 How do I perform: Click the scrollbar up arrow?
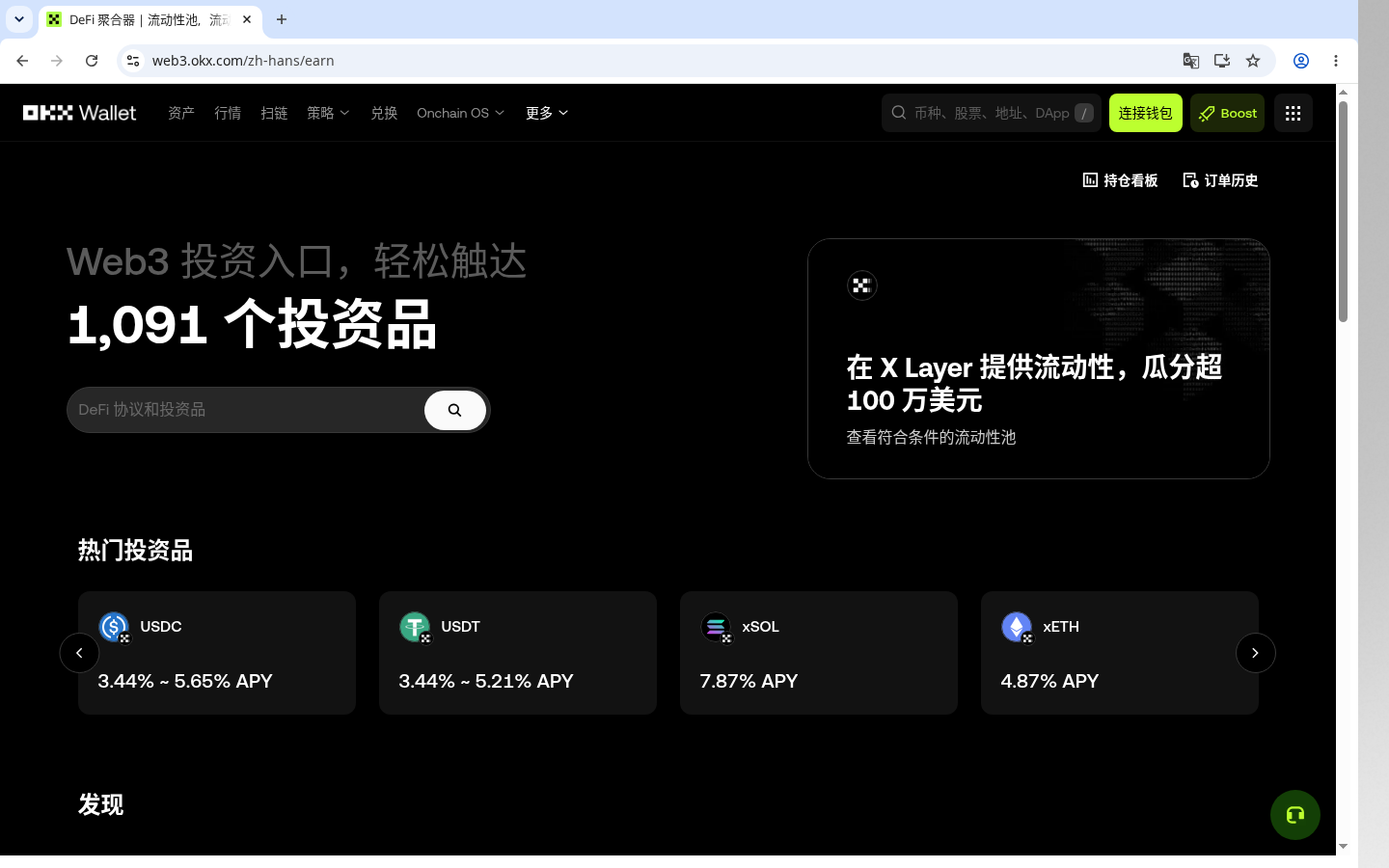click(x=1343, y=92)
